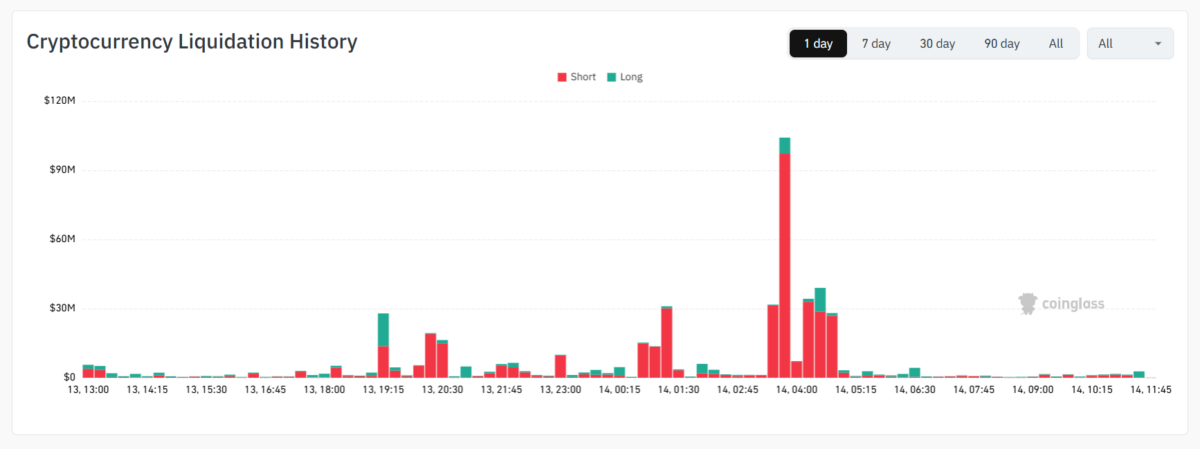Screen dimensions: 1200x449
Task: Click the 14, 02:45 time label
Action: point(737,391)
